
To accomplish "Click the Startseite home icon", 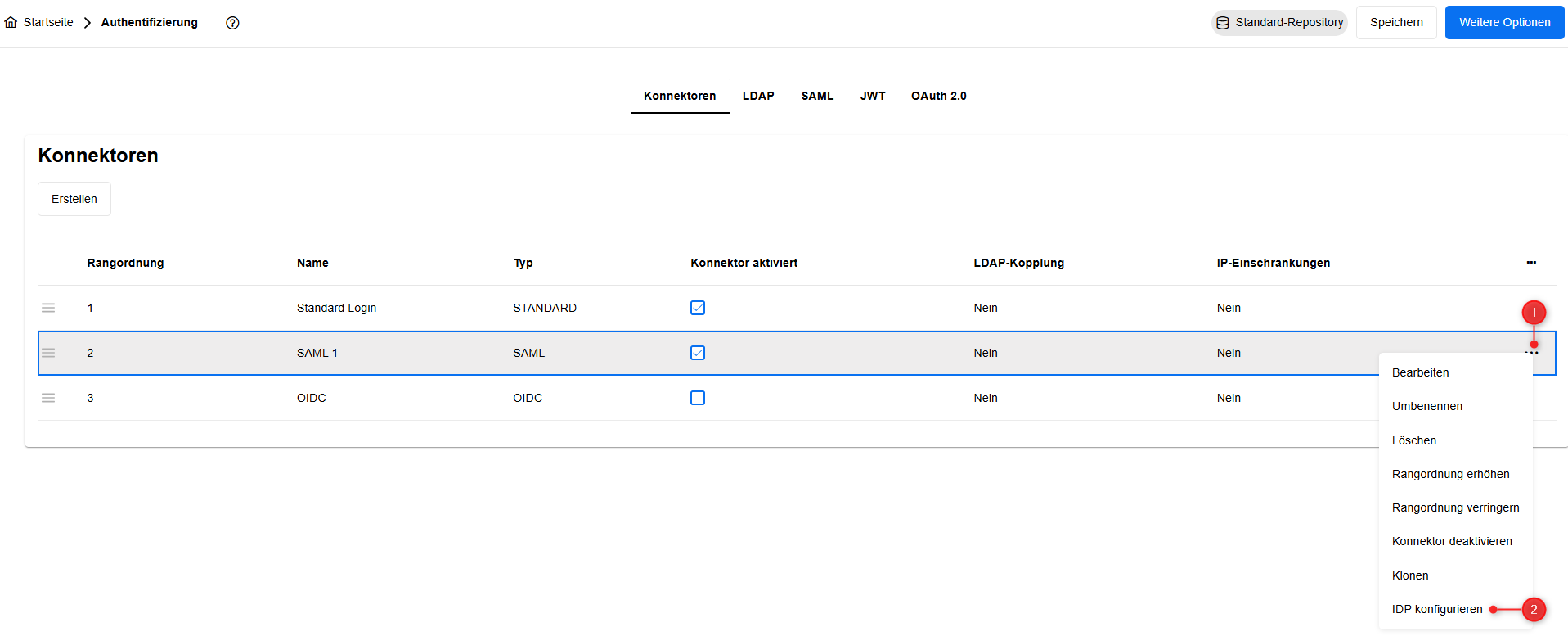I will (11, 23).
